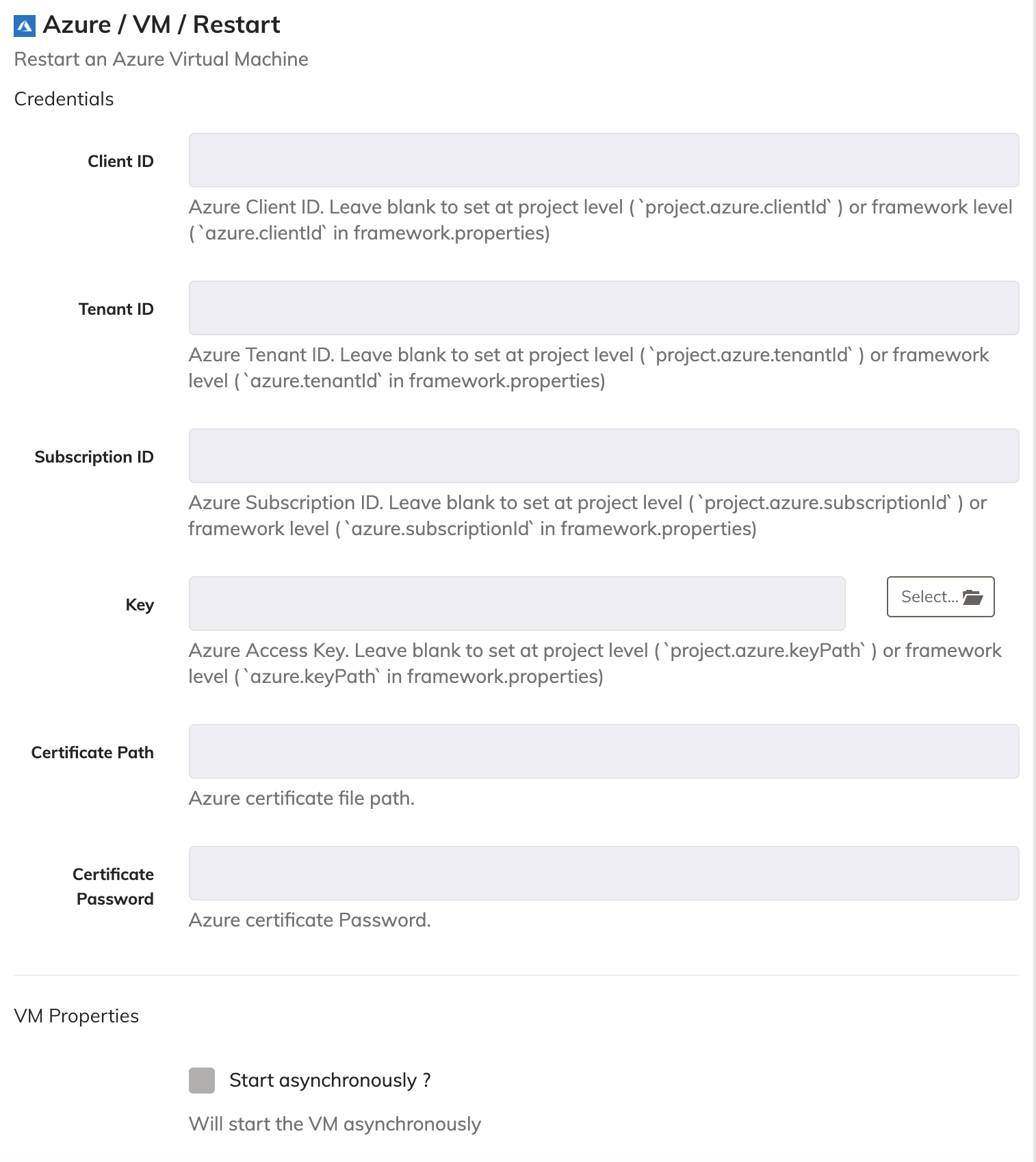
Task: Click the Tenant ID label
Action: tap(116, 309)
